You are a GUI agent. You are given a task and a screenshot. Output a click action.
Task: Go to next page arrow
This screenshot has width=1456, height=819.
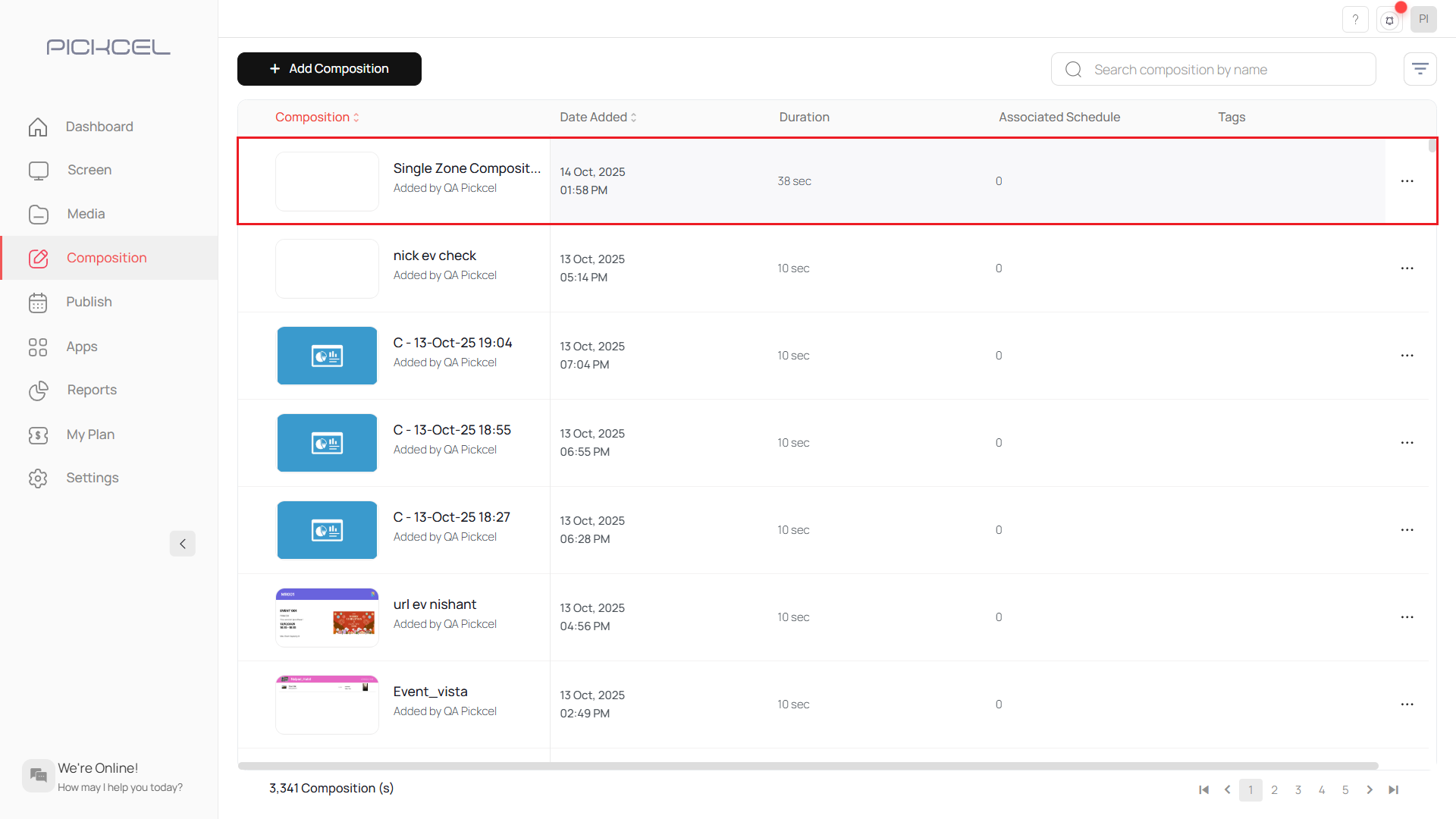coord(1370,789)
